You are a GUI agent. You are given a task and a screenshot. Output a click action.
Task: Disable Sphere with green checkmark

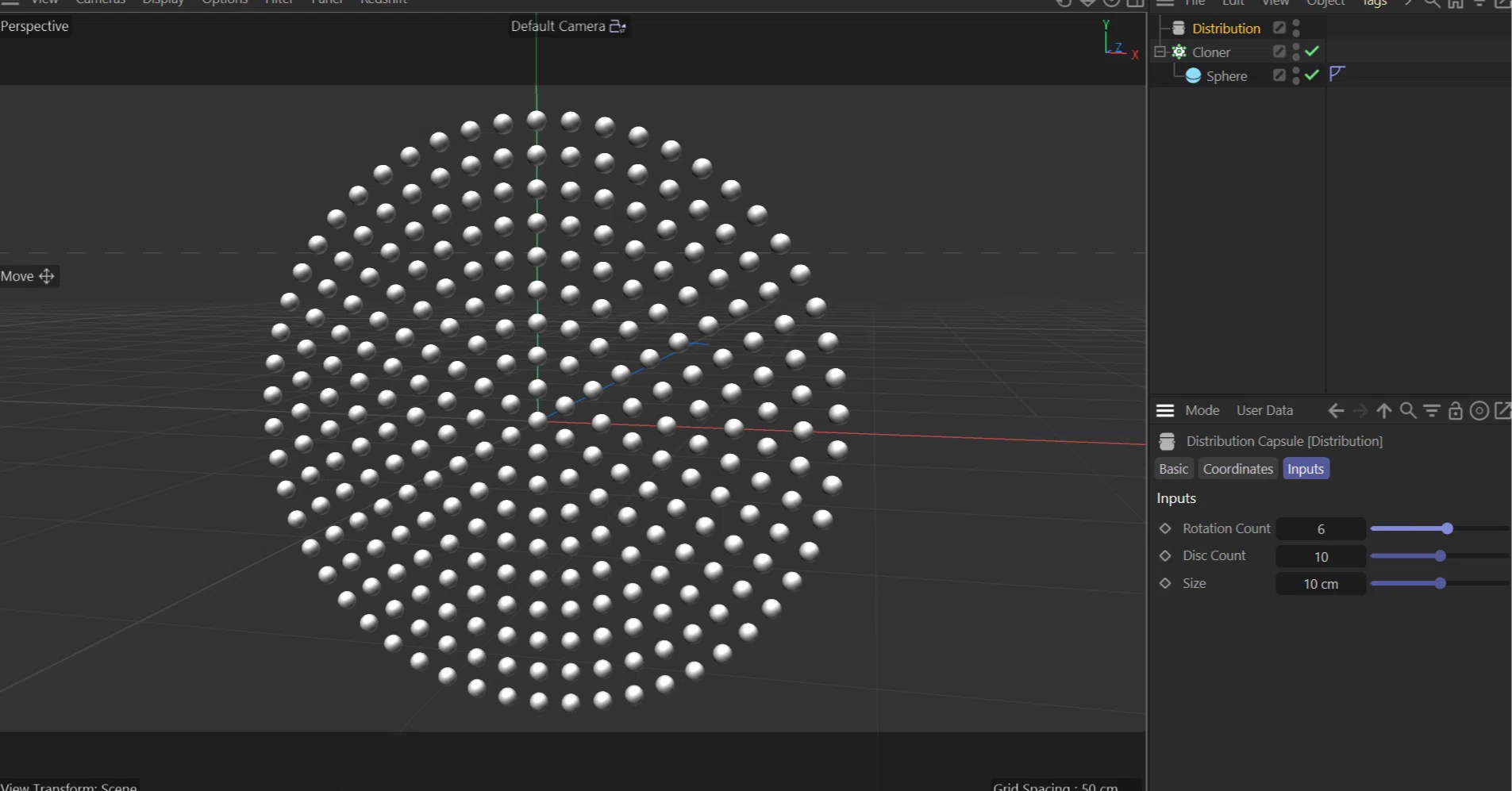pyautogui.click(x=1312, y=75)
